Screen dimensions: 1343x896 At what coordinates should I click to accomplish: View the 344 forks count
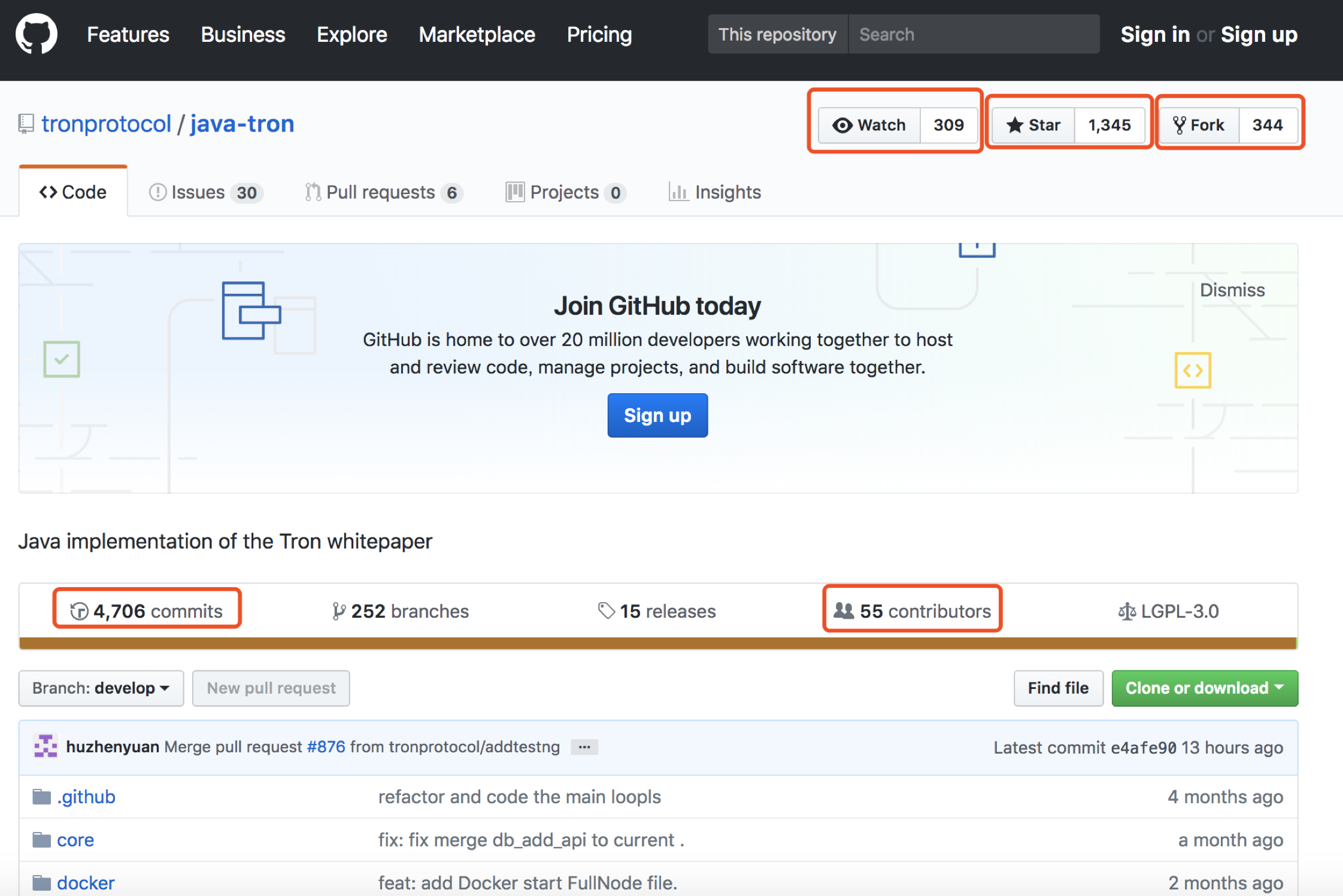click(1268, 125)
